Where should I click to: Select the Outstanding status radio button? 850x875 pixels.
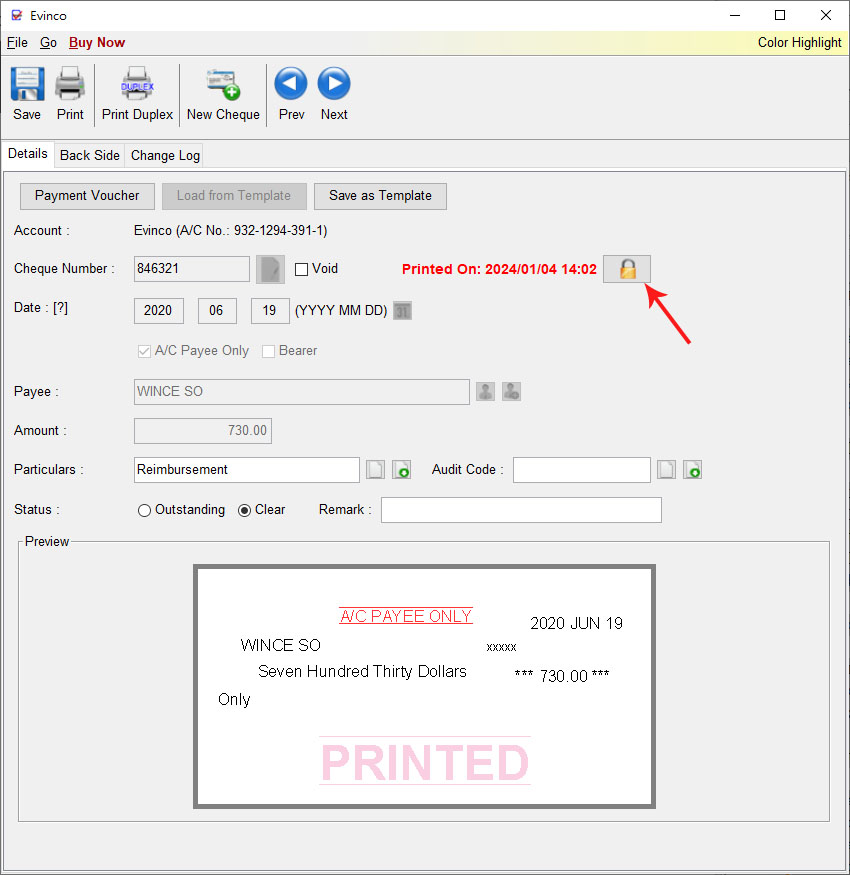coord(144,510)
